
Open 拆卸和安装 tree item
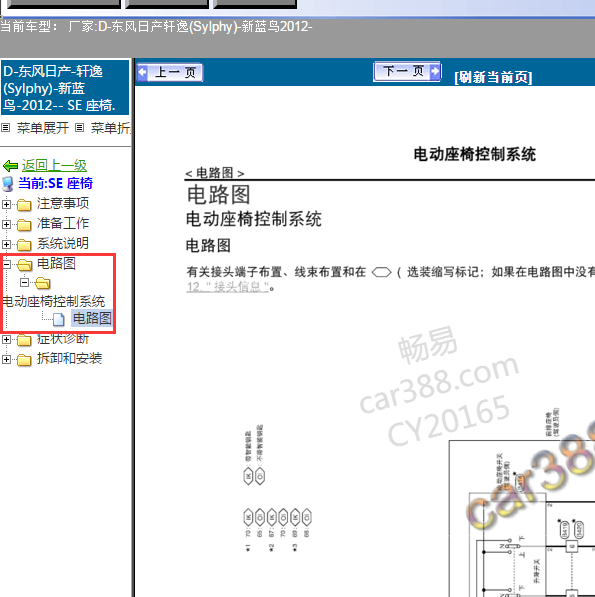(69, 358)
